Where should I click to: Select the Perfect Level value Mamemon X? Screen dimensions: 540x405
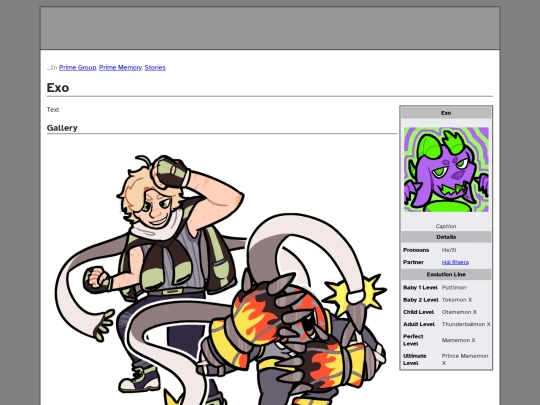point(458,340)
